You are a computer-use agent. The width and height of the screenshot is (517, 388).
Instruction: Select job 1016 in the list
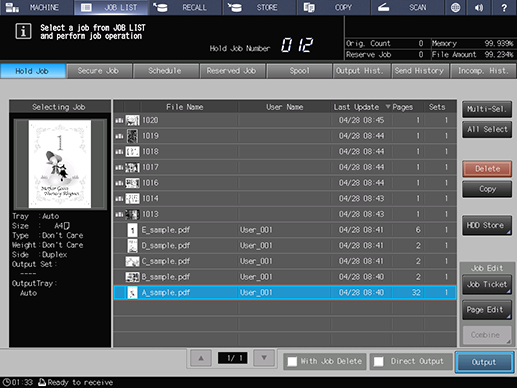pos(285,183)
